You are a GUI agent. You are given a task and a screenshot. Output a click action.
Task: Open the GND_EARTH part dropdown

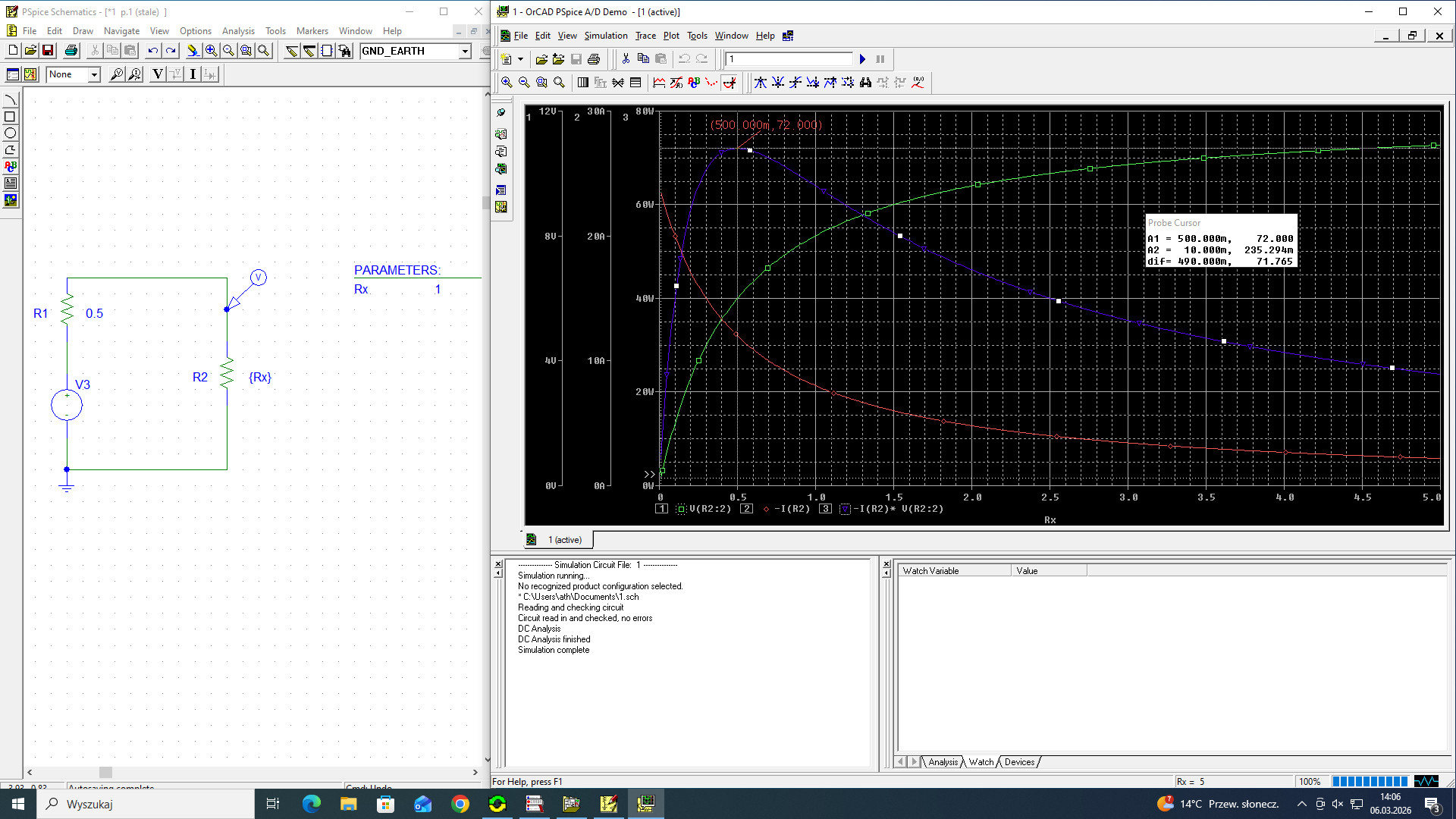[465, 51]
